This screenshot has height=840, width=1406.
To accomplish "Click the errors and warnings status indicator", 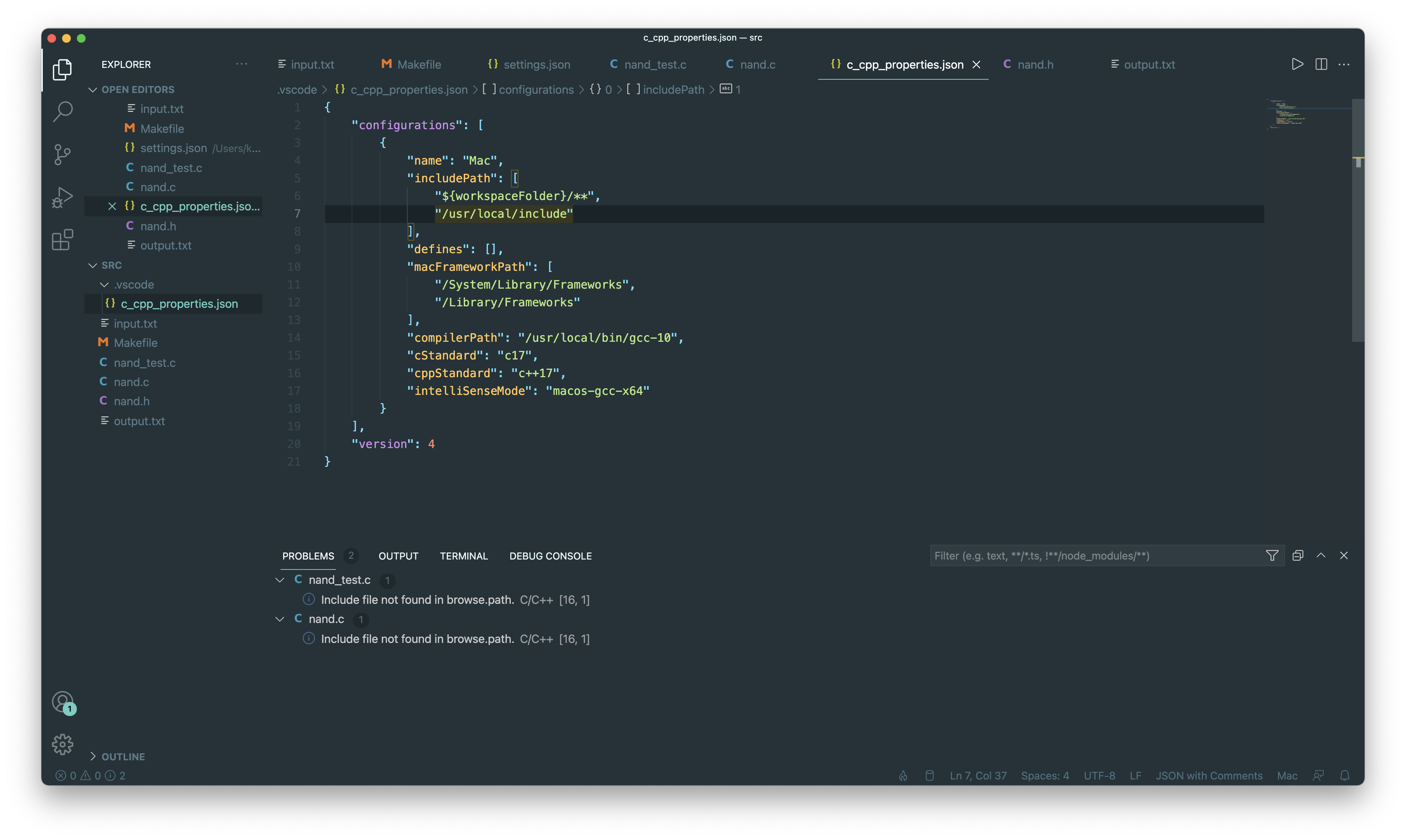I will tap(90, 775).
